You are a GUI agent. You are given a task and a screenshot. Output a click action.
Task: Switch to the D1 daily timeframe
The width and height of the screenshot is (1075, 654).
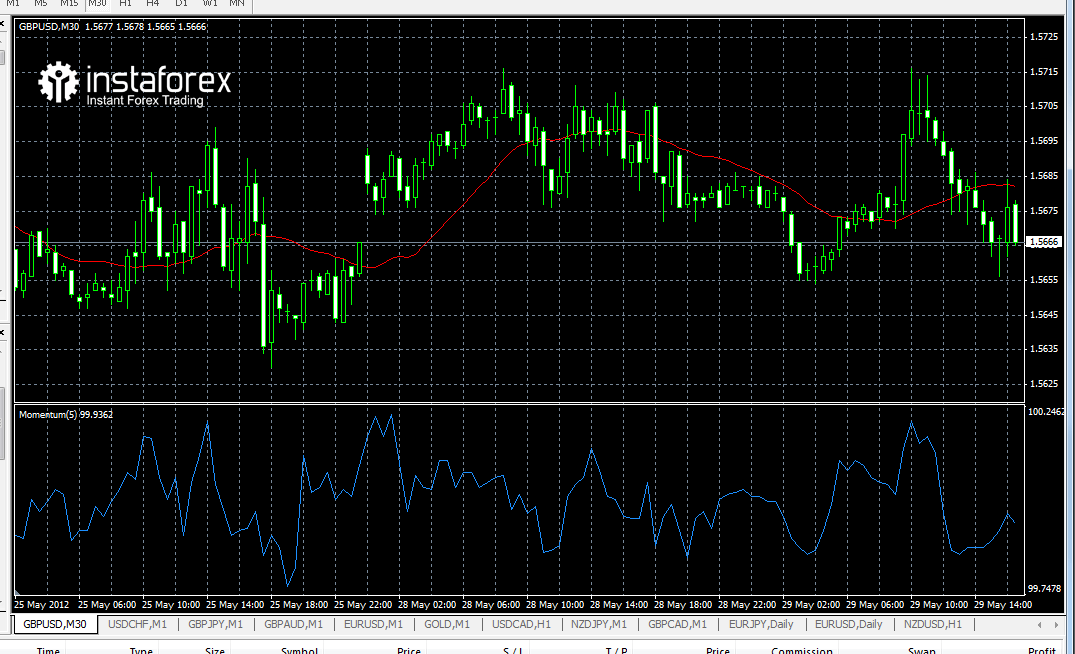181,3
